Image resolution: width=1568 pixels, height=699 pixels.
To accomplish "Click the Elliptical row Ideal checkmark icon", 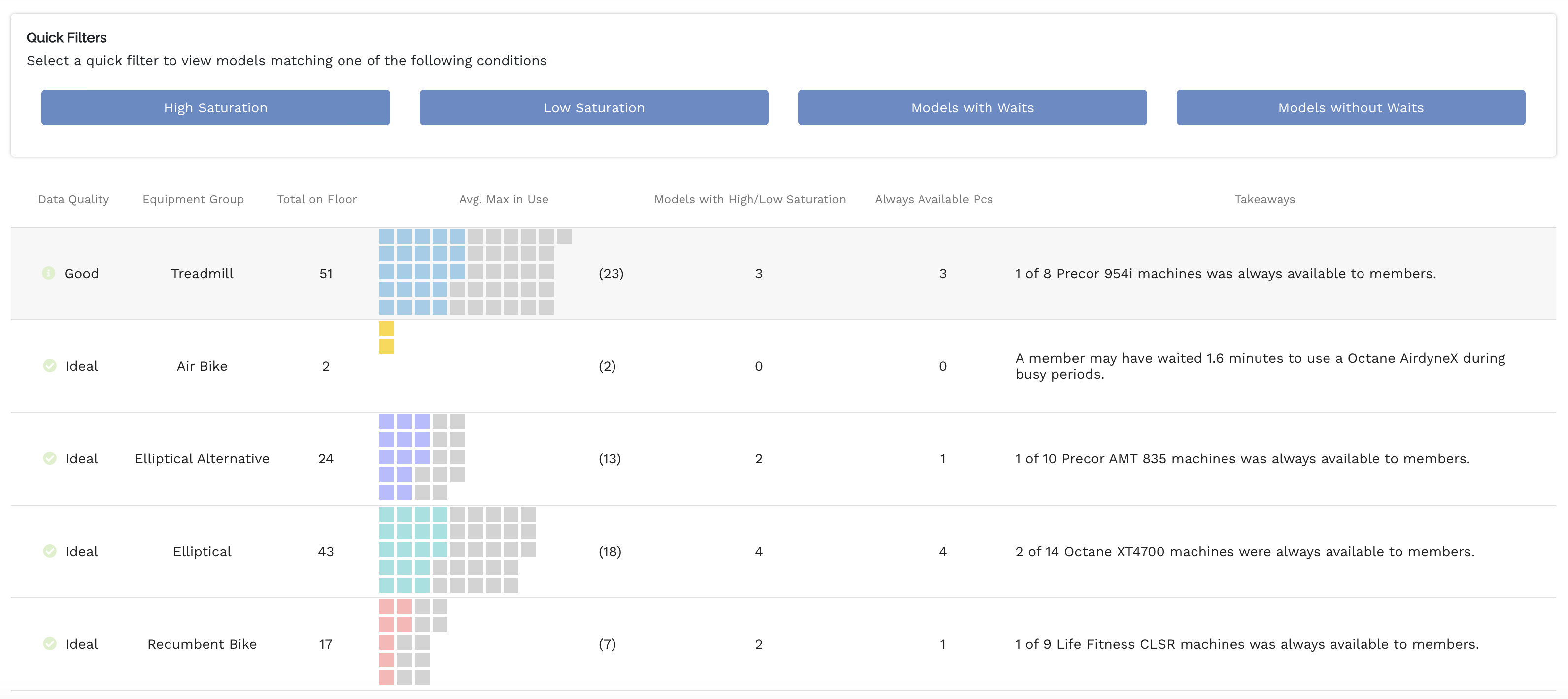I will (50, 551).
